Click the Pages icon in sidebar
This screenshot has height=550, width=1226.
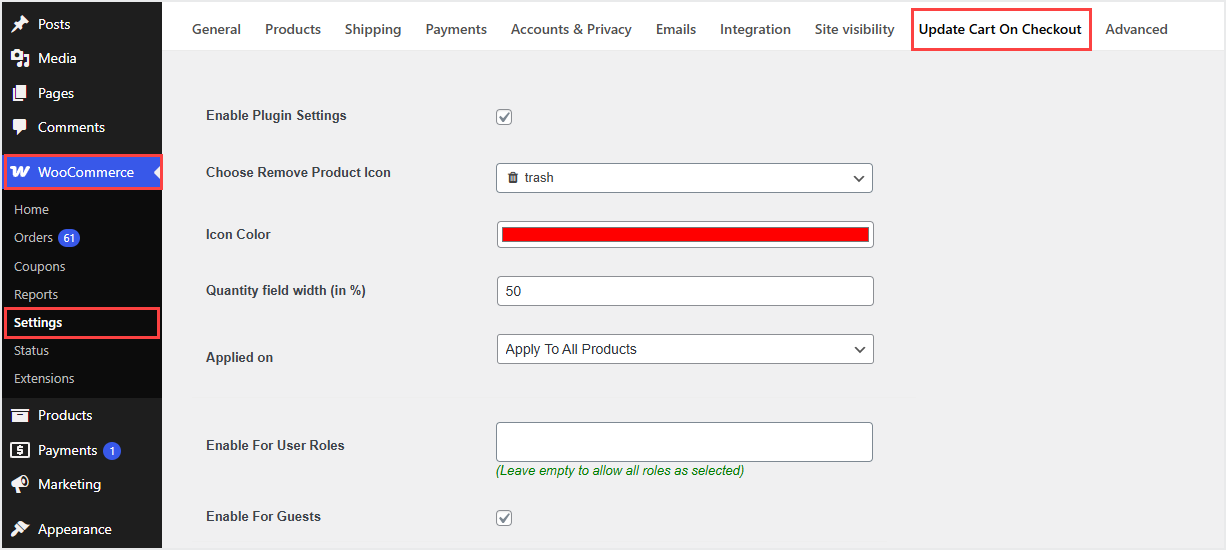pos(20,93)
